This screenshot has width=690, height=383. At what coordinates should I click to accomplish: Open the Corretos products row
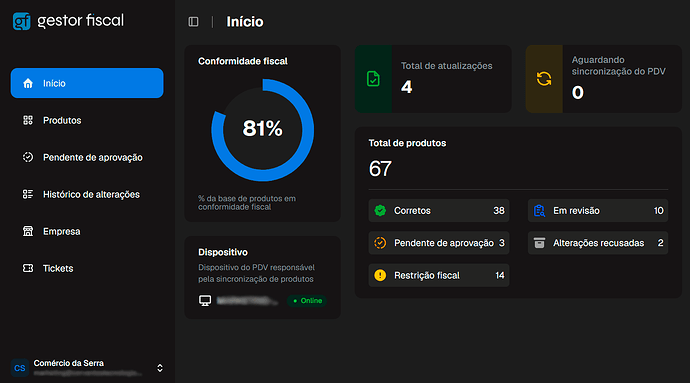pos(439,210)
